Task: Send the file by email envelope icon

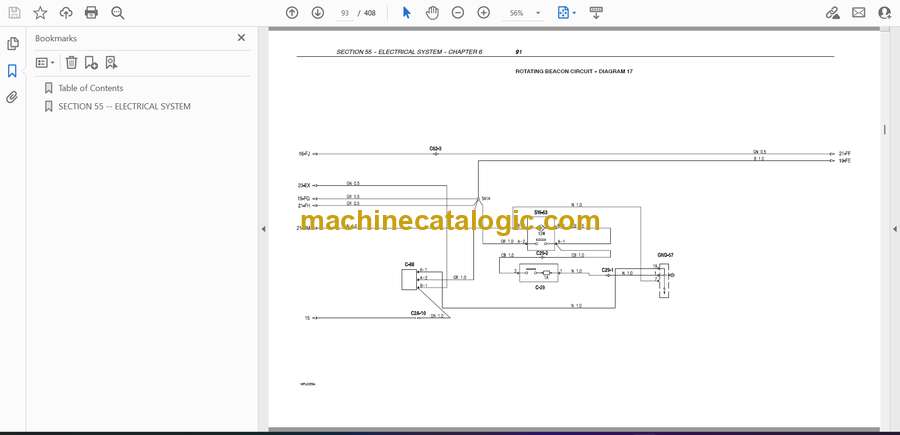Action: [x=859, y=13]
